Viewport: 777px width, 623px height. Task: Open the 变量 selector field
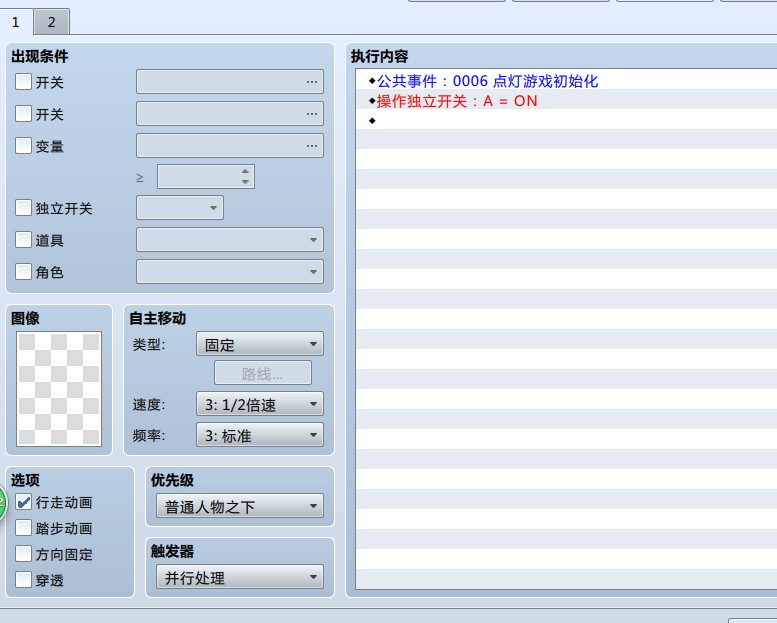click(x=230, y=146)
